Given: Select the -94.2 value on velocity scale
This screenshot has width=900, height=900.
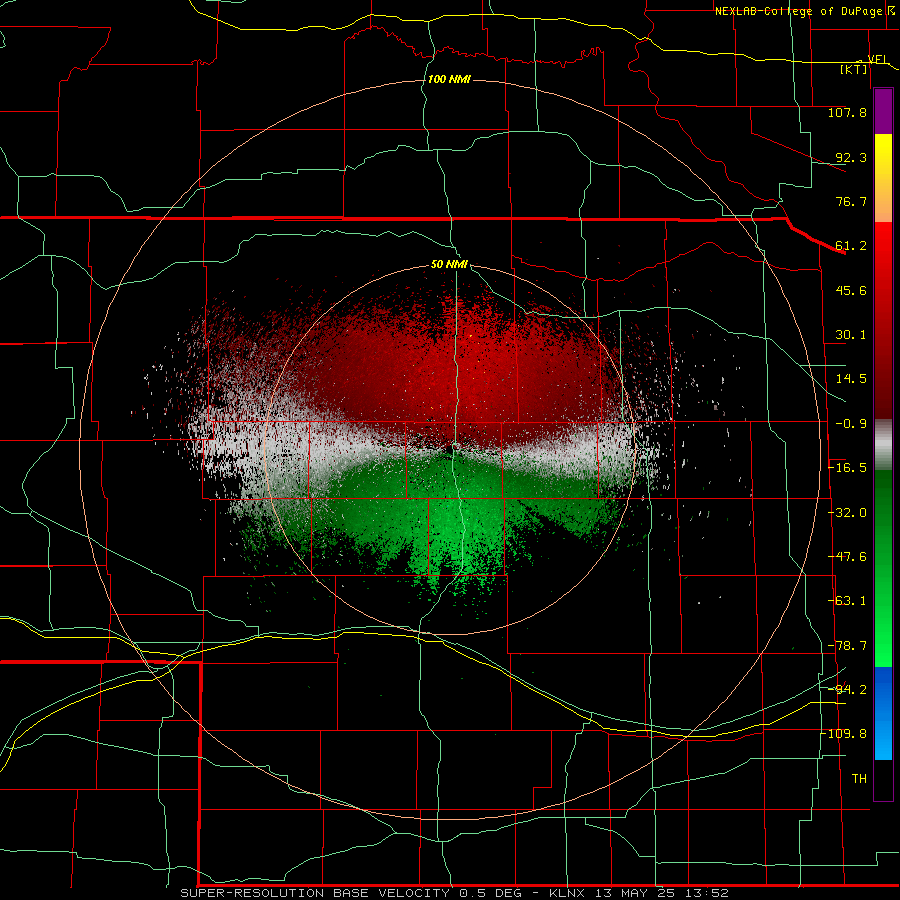Looking at the screenshot, I should (847, 690).
